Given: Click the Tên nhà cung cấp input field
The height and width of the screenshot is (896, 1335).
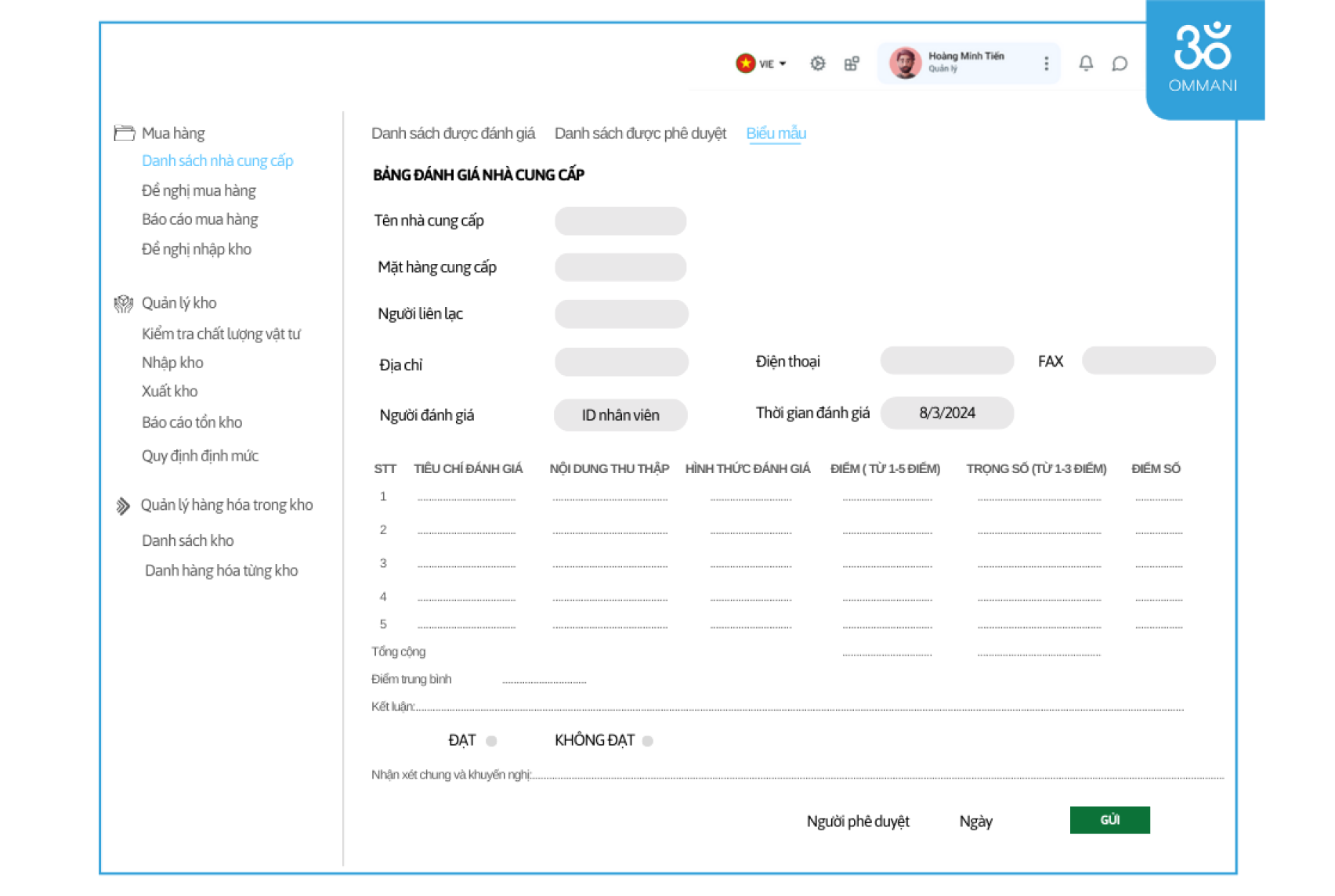Looking at the screenshot, I should (620, 221).
